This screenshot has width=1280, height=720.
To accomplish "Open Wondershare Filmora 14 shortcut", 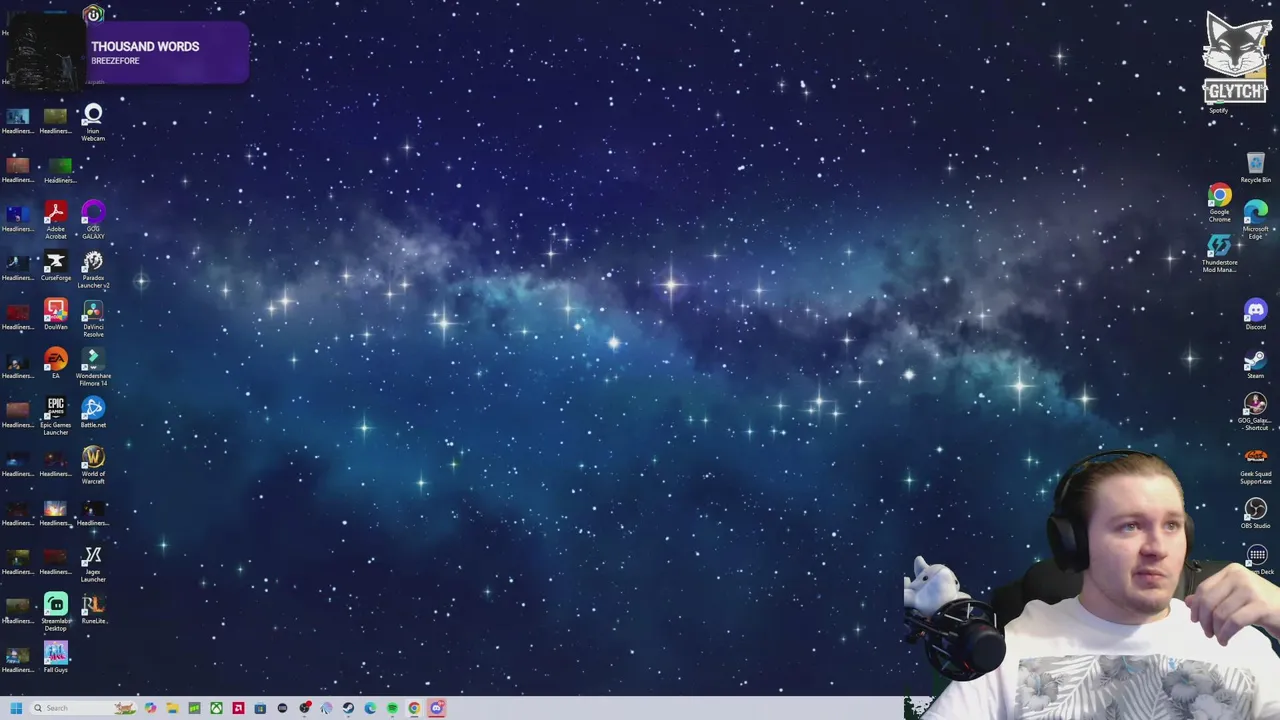I will click(93, 367).
